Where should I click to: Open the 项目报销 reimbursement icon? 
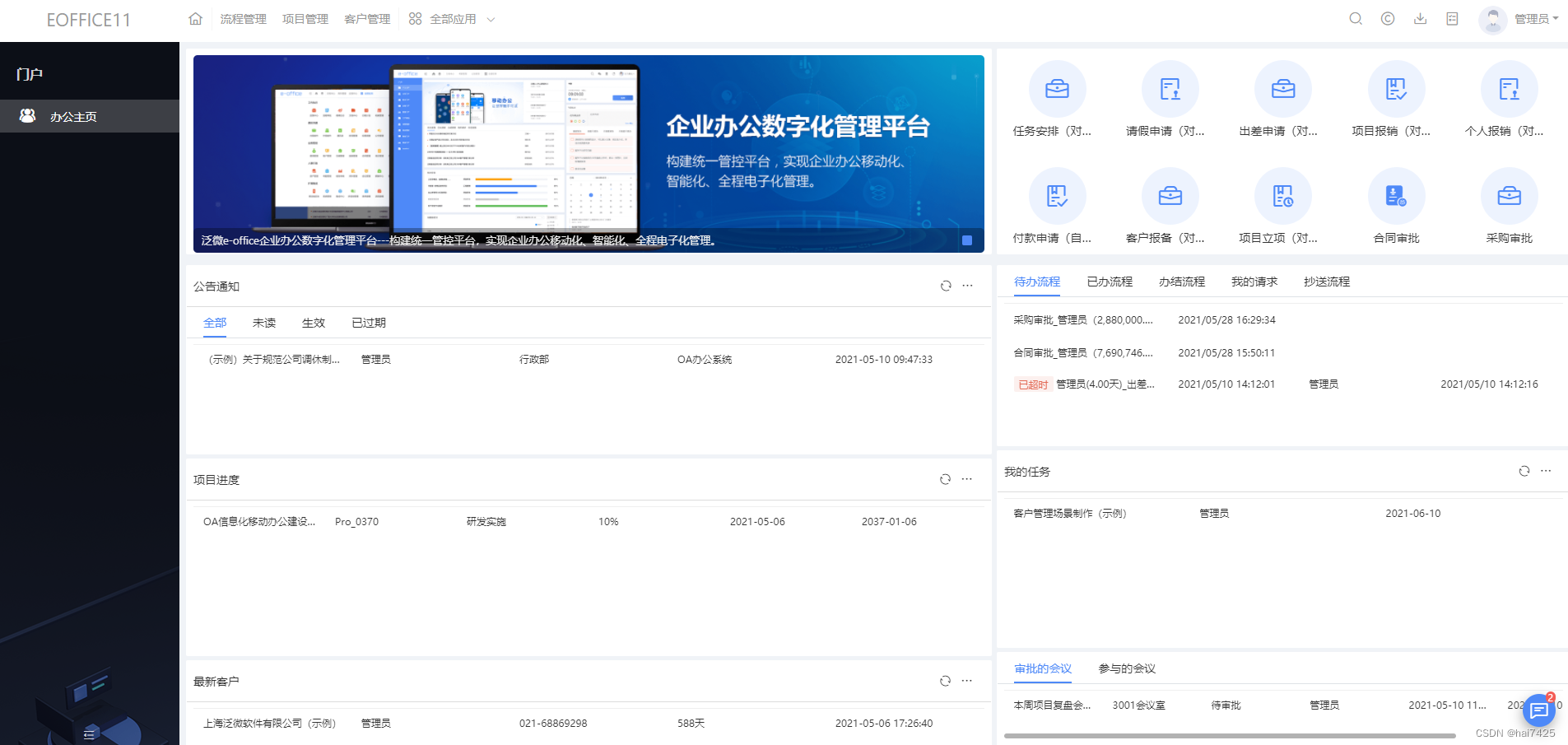pyautogui.click(x=1396, y=88)
